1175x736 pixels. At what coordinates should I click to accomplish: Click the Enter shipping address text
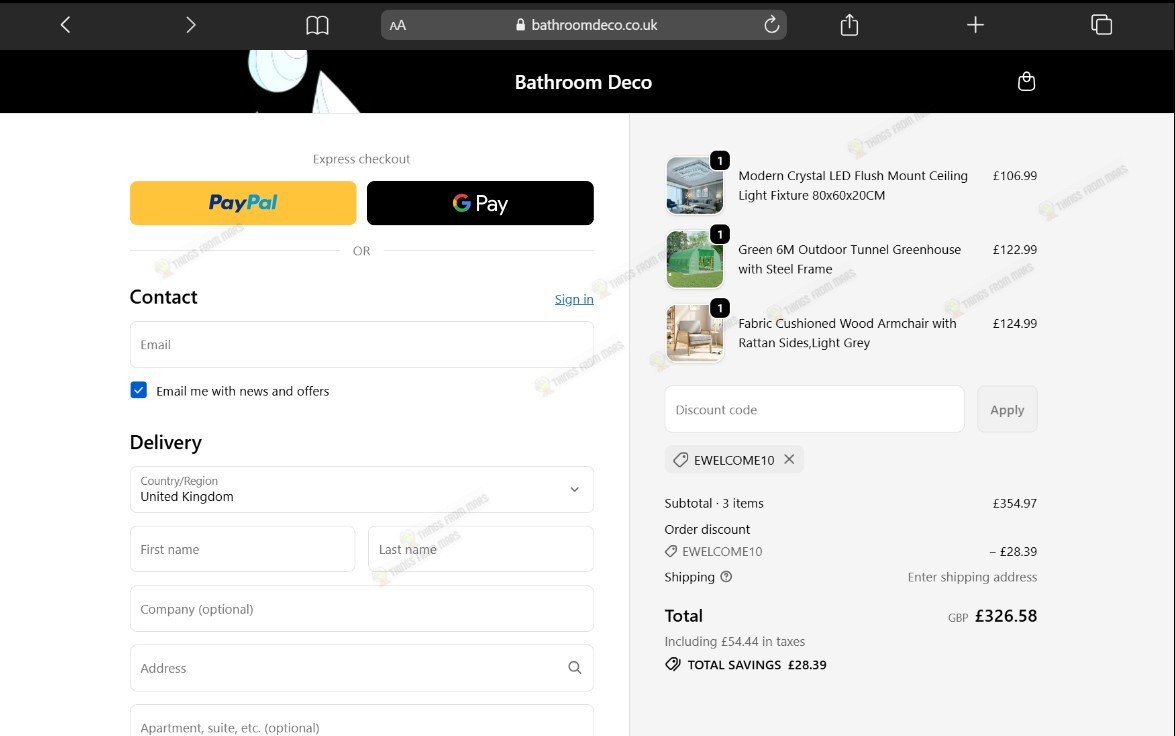[x=972, y=576]
